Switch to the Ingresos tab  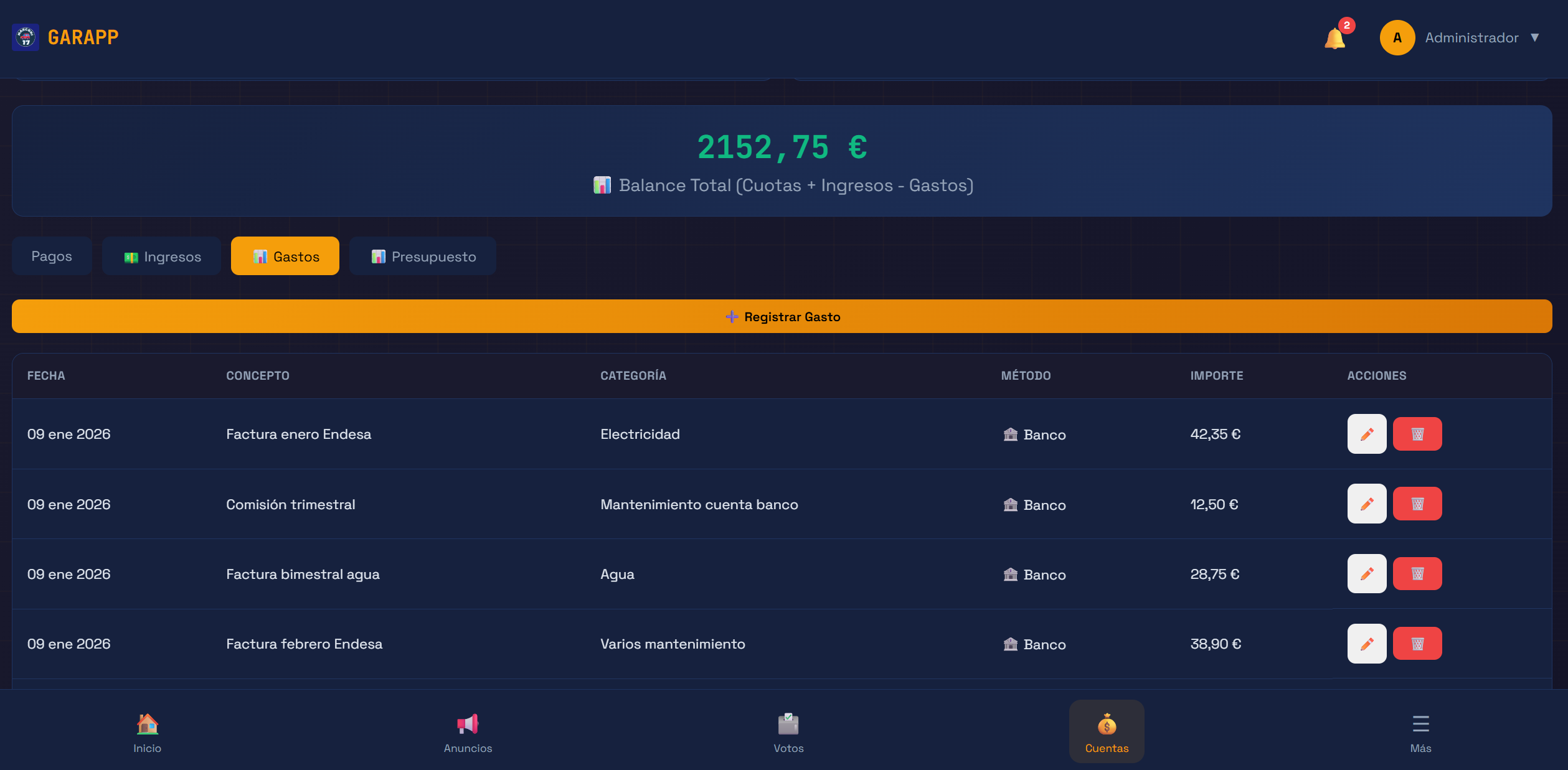161,255
